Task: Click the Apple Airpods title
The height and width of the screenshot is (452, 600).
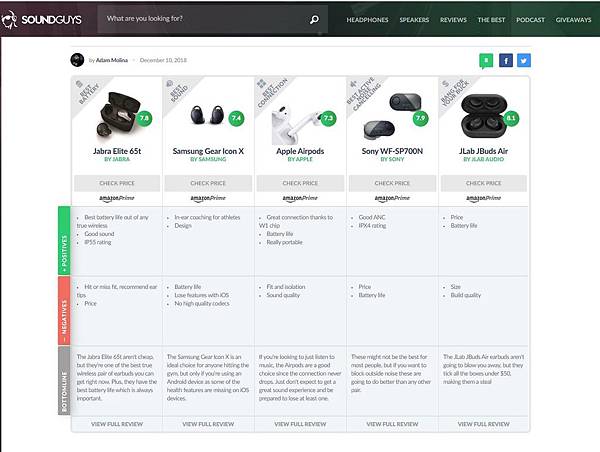Action: coord(300,151)
